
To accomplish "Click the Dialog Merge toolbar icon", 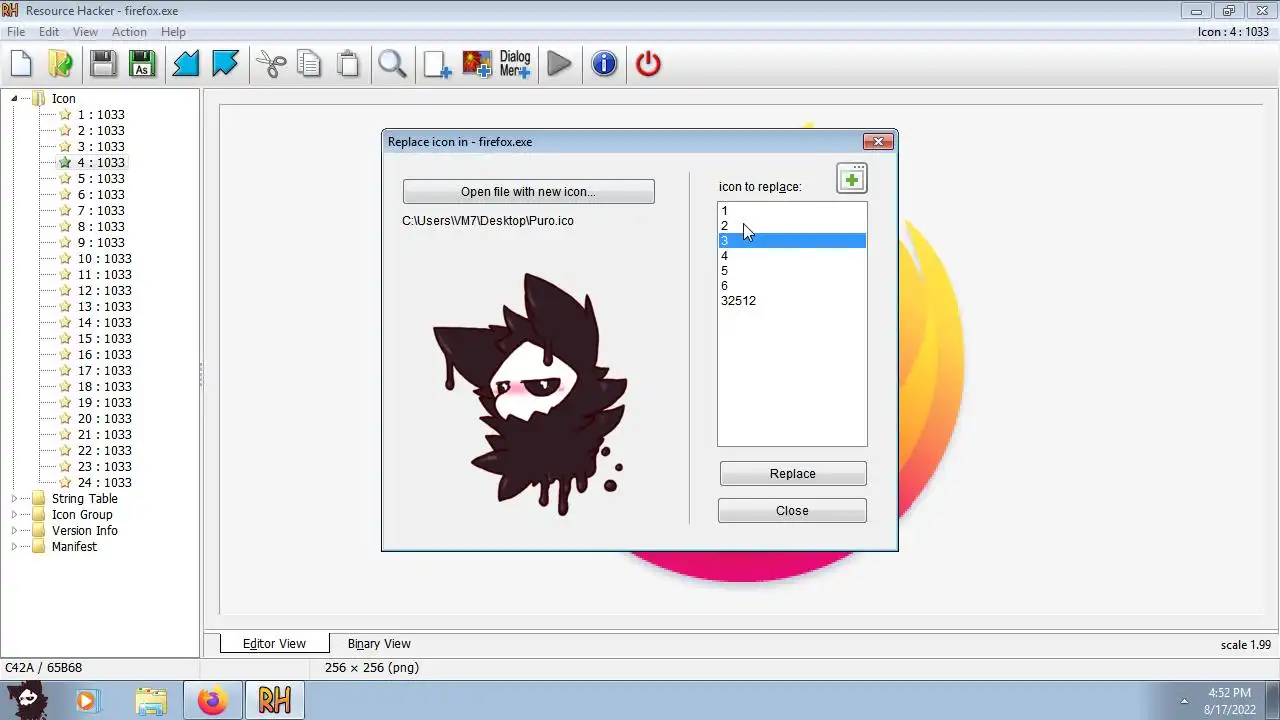I will pyautogui.click(x=515, y=64).
